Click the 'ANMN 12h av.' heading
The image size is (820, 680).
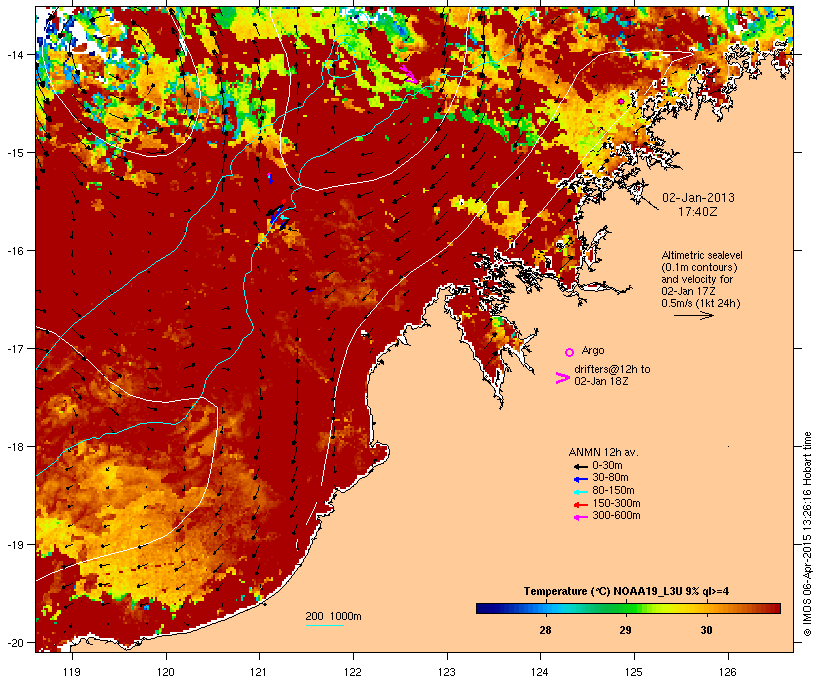point(603,452)
